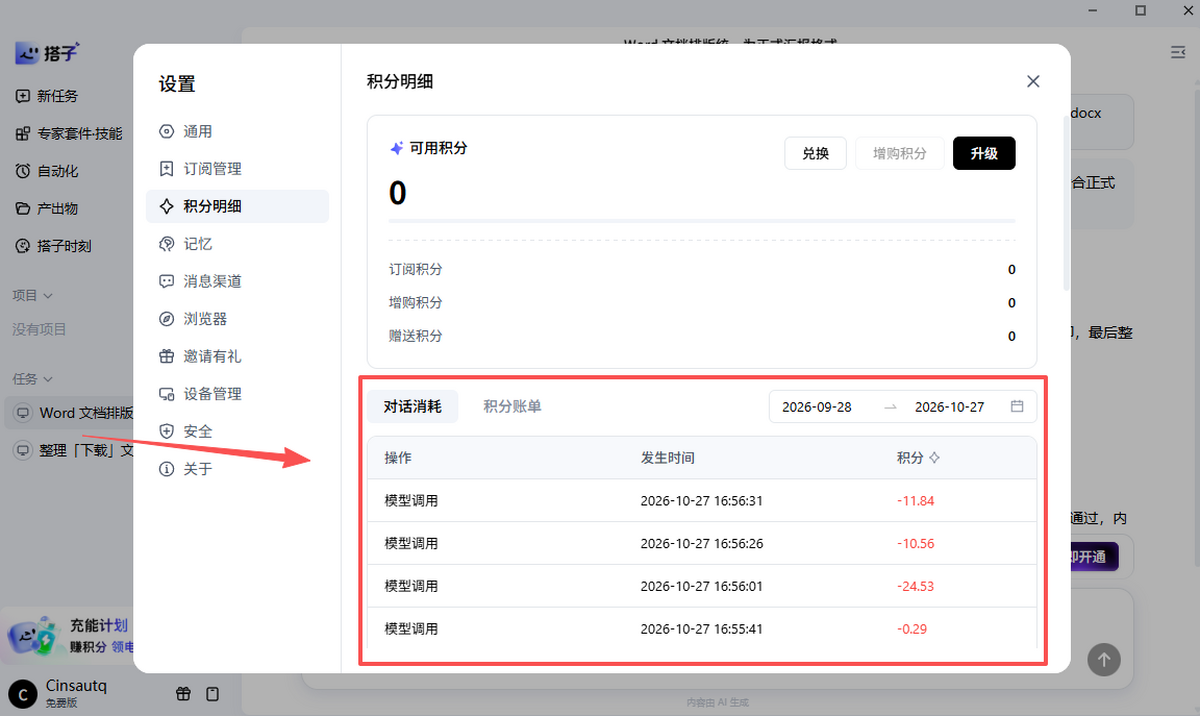Sort the table by 积分 column
Screen dimensions: 1200x716
pyautogui.click(x=933, y=458)
